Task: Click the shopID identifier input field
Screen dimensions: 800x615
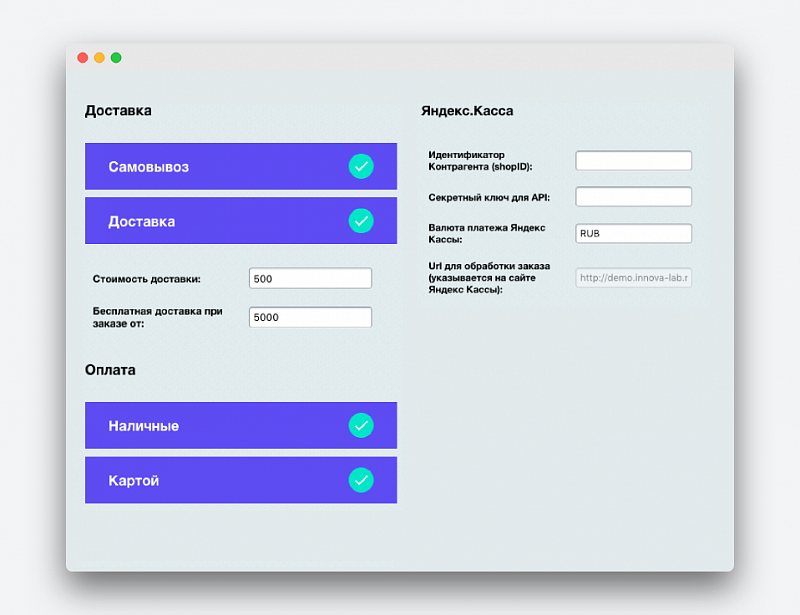Action: tap(633, 160)
